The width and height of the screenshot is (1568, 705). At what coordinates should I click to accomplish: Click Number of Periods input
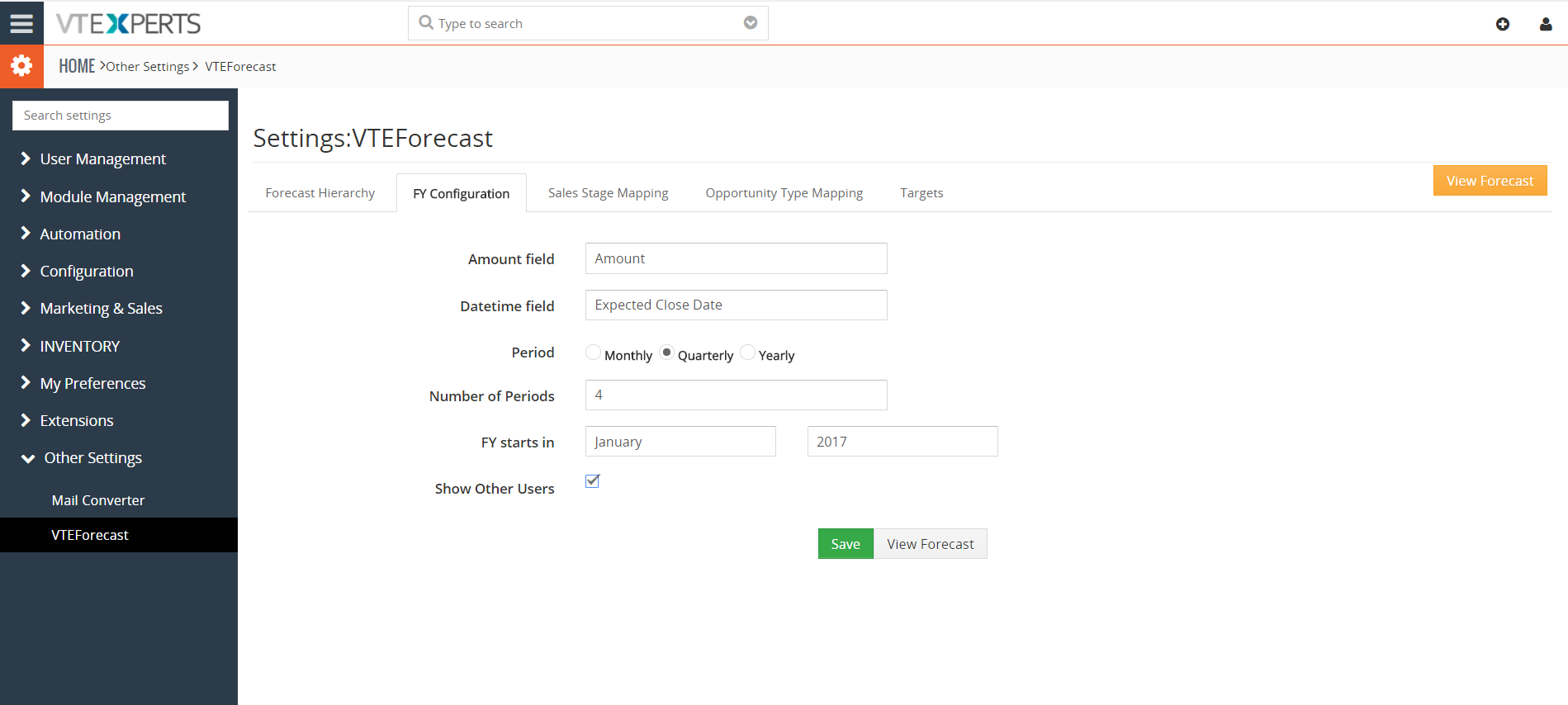[736, 395]
